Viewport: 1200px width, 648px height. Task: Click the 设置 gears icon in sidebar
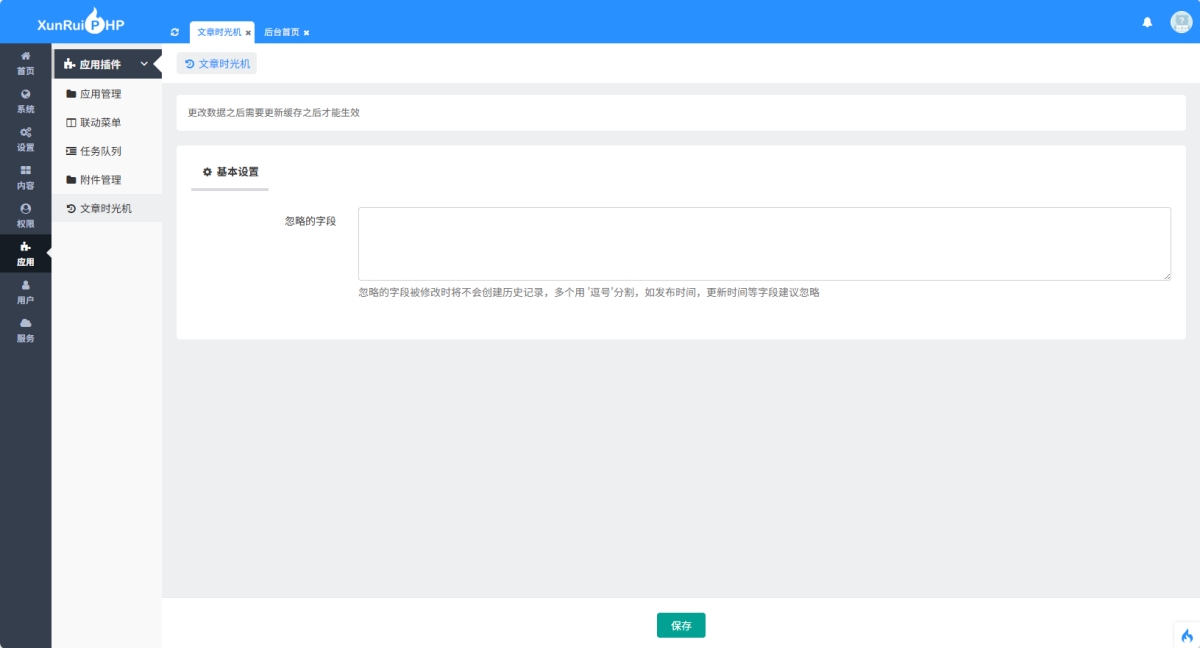coord(25,133)
